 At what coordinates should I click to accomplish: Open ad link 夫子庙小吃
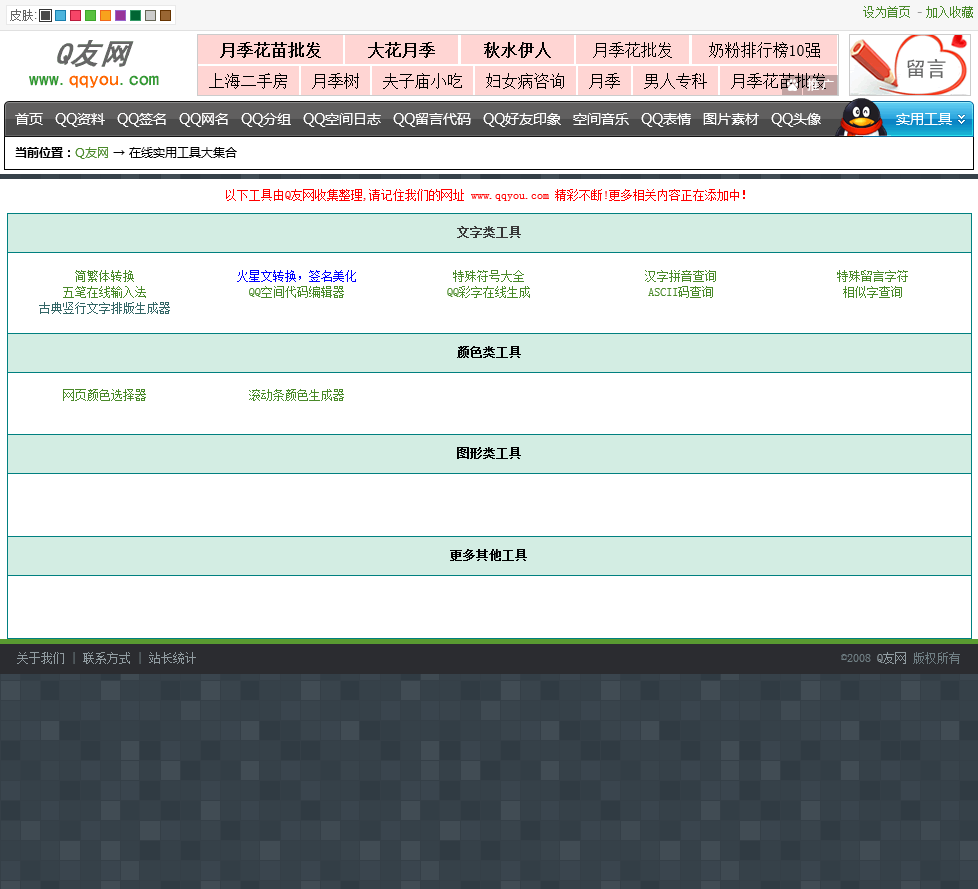tap(422, 81)
